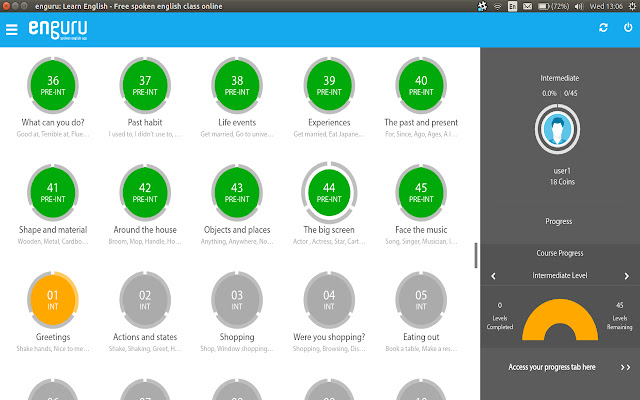This screenshot has width=640, height=400.
Task: Click Course Progress header
Action: pos(560,253)
